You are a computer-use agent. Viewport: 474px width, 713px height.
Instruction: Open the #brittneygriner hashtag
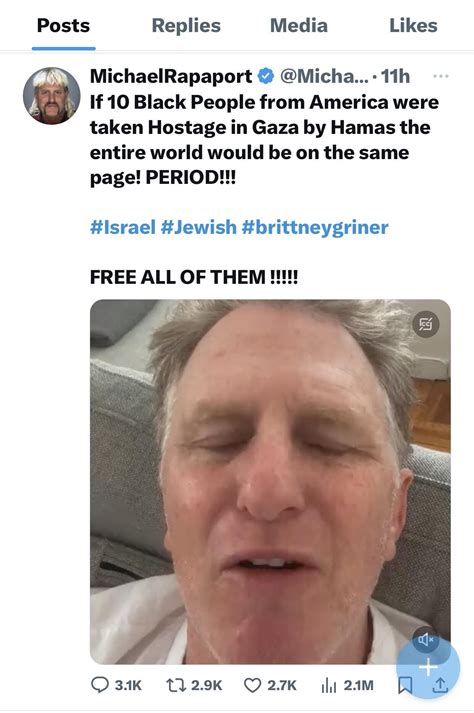315,227
